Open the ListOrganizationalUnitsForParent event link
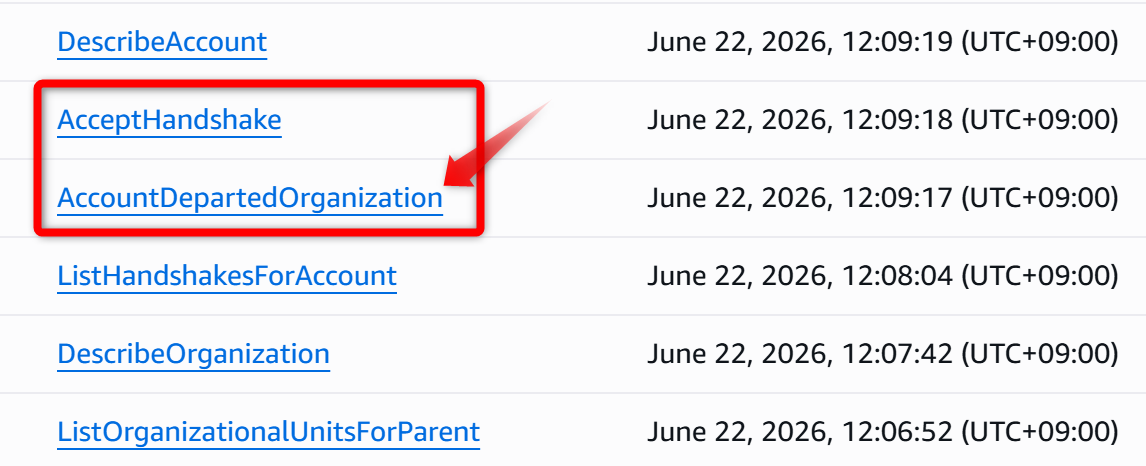This screenshot has height=466, width=1146. click(268, 432)
